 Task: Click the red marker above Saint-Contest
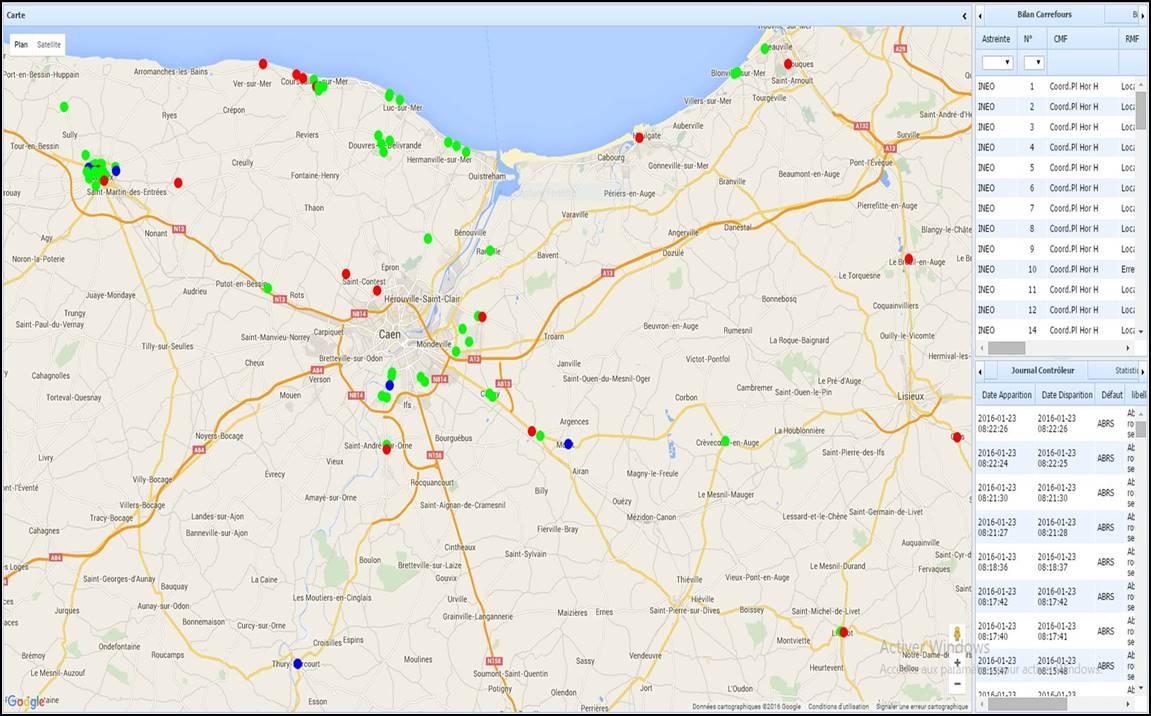(346, 274)
